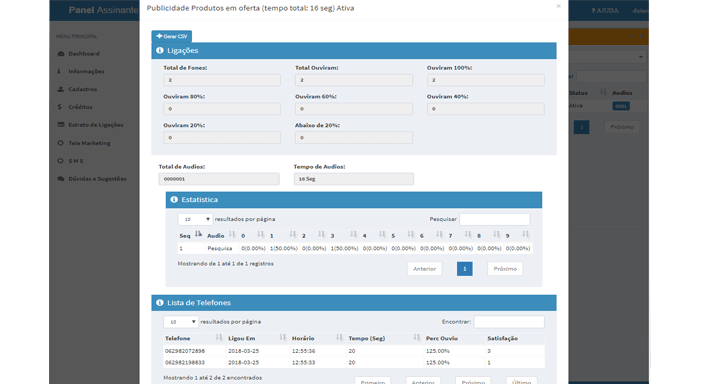Open Créditos in the sidebar
709x384 pixels.
coord(80,107)
